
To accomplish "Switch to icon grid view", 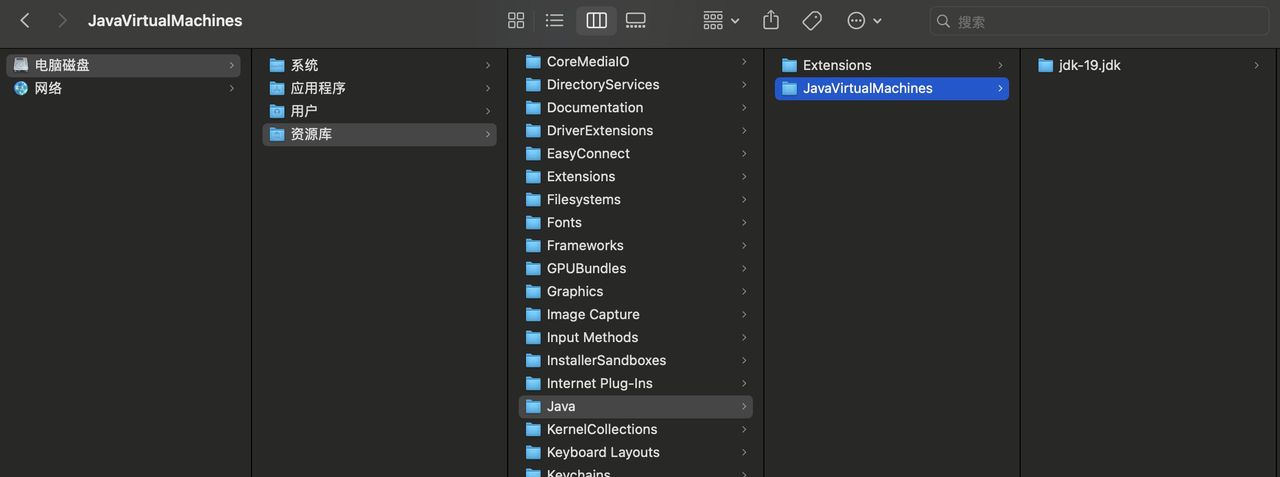I will (x=516, y=21).
